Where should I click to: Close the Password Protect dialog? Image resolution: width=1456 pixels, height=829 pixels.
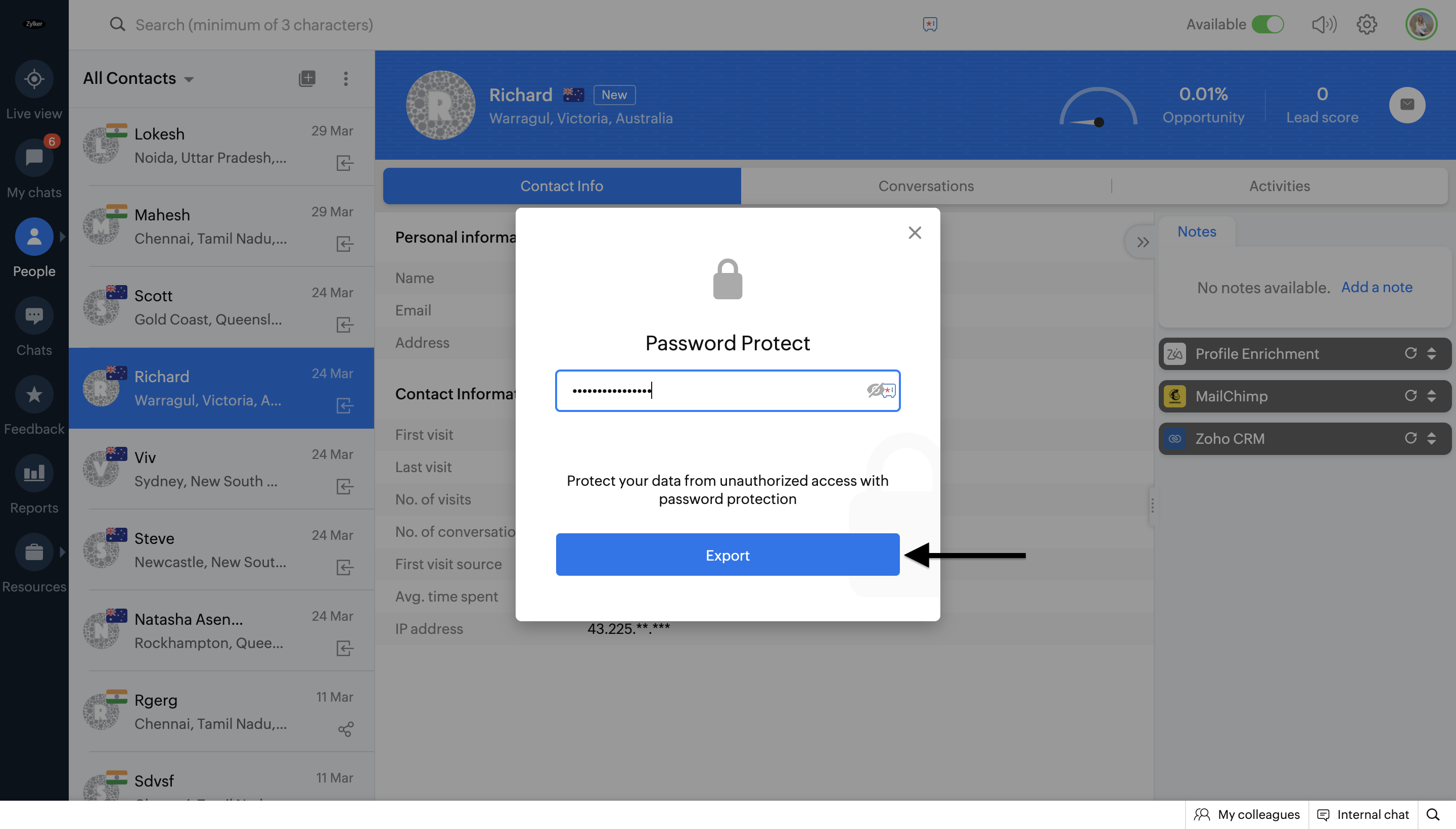[x=915, y=233]
